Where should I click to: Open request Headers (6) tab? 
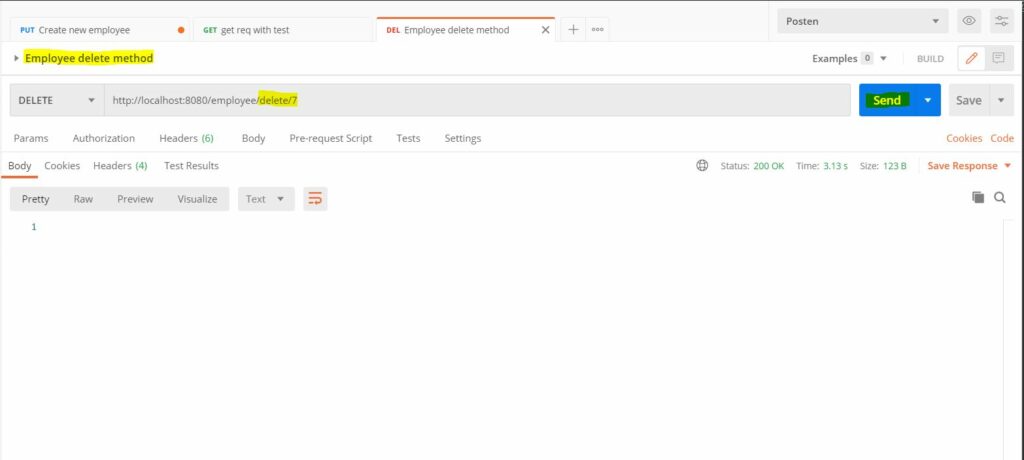click(186, 138)
